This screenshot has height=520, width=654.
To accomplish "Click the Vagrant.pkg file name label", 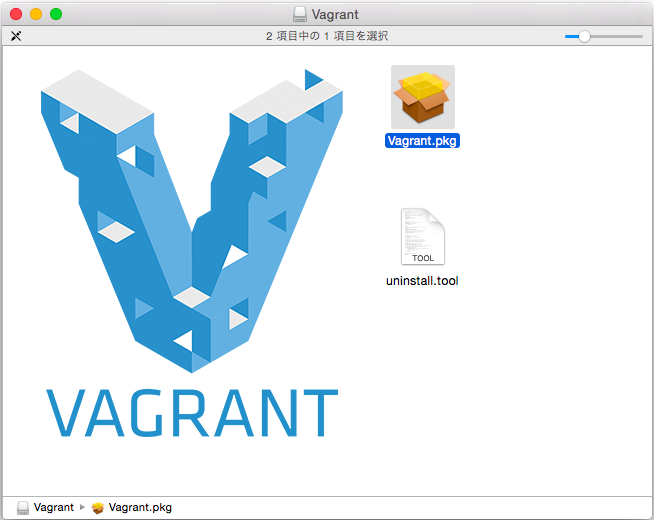I will pyautogui.click(x=422, y=141).
